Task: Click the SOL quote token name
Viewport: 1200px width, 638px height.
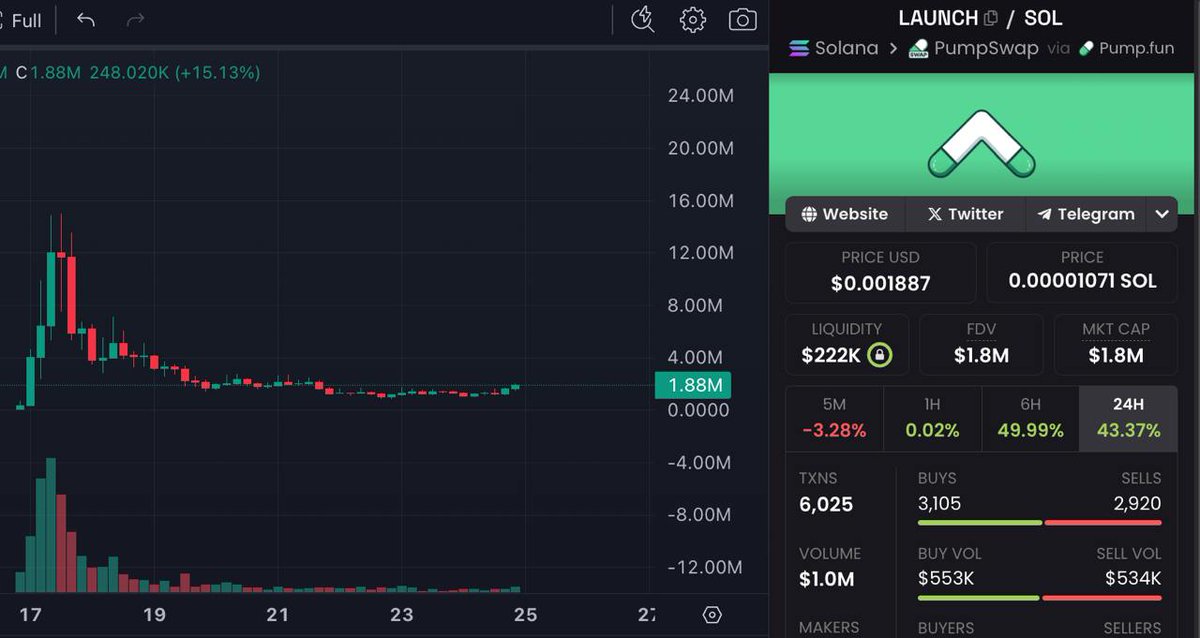Action: [1043, 18]
